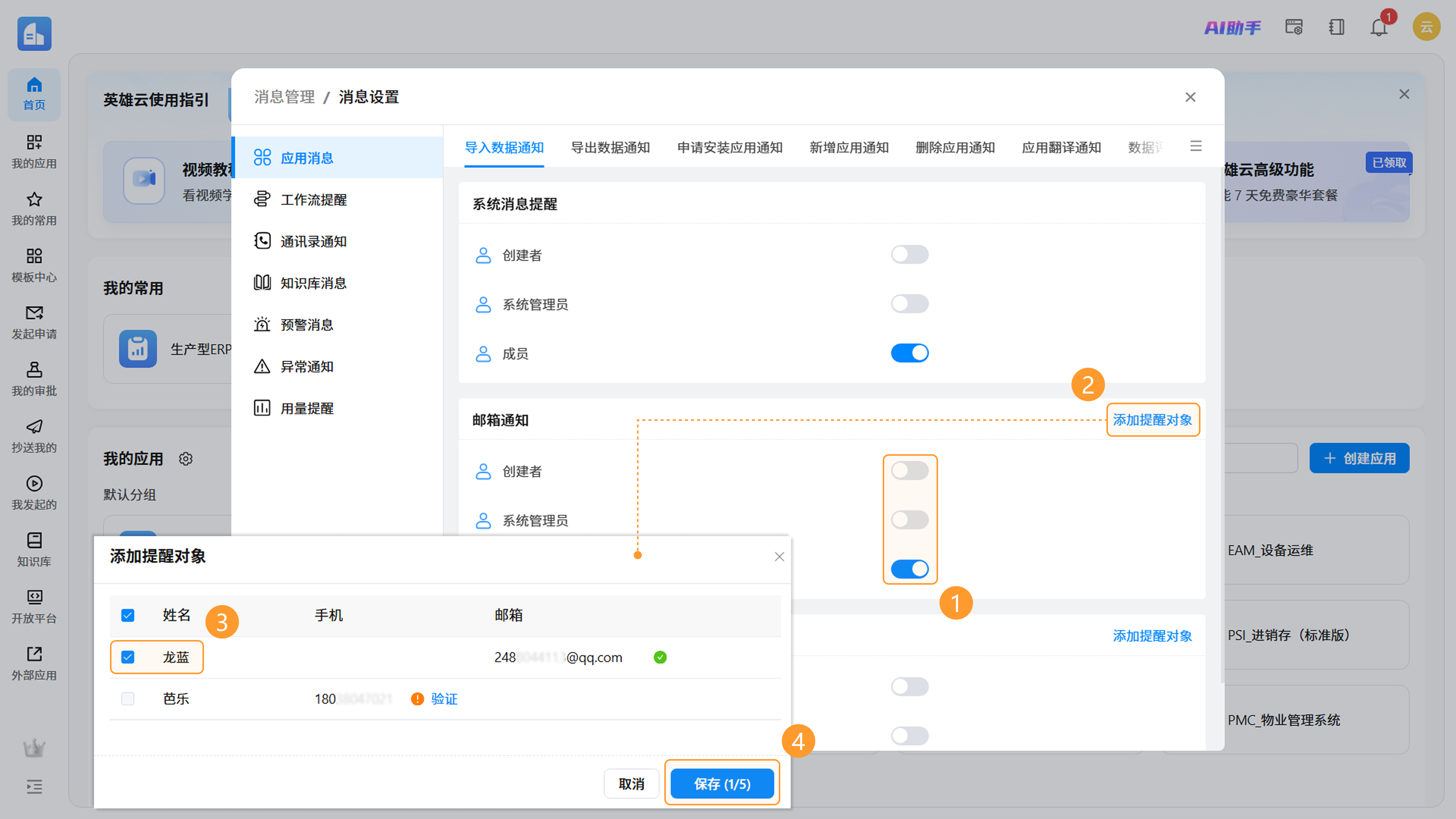Open 工作流提醒 category
This screenshot has width=1456, height=819.
(337, 199)
